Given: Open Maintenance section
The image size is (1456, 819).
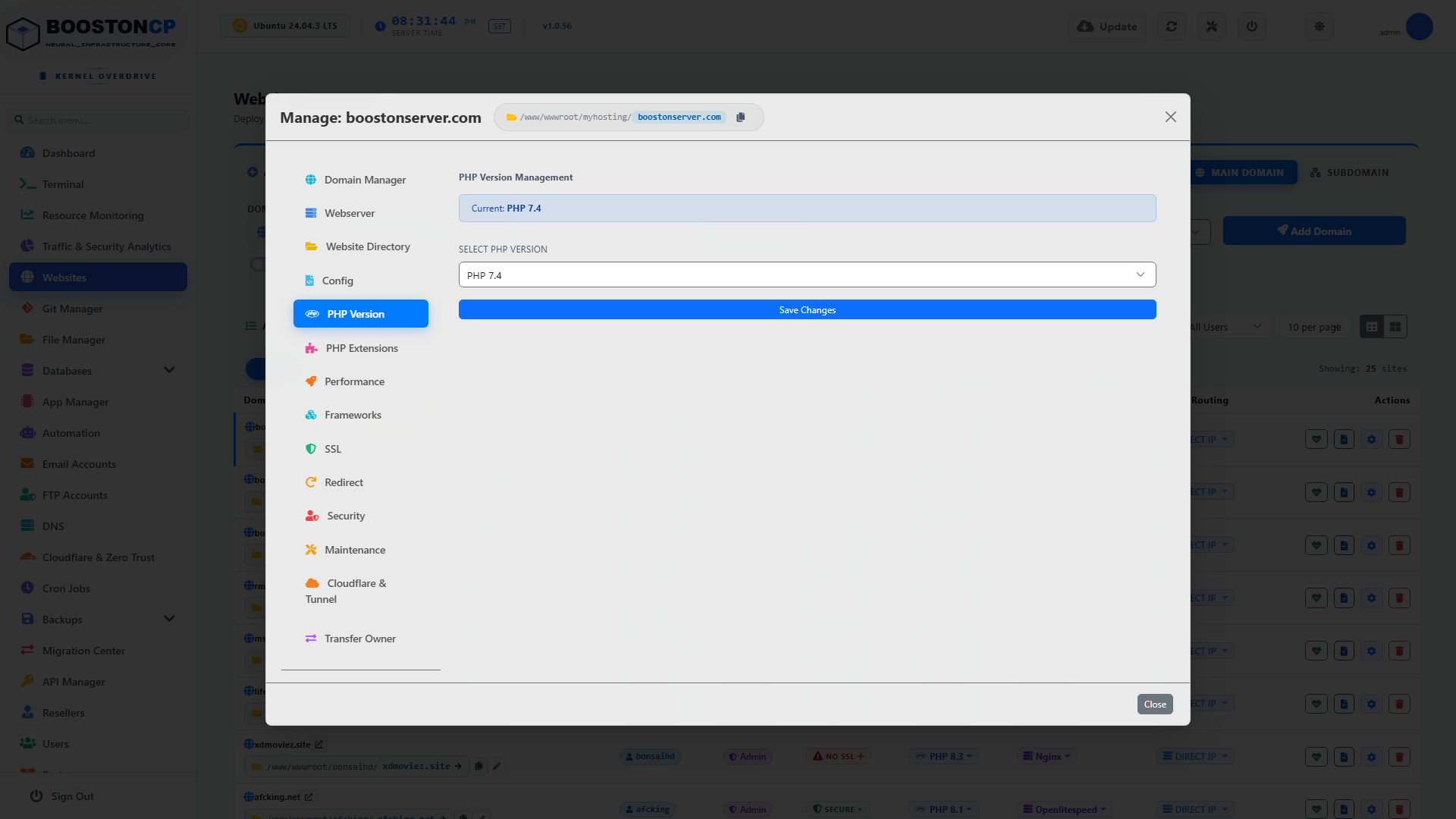Looking at the screenshot, I should pos(361,550).
